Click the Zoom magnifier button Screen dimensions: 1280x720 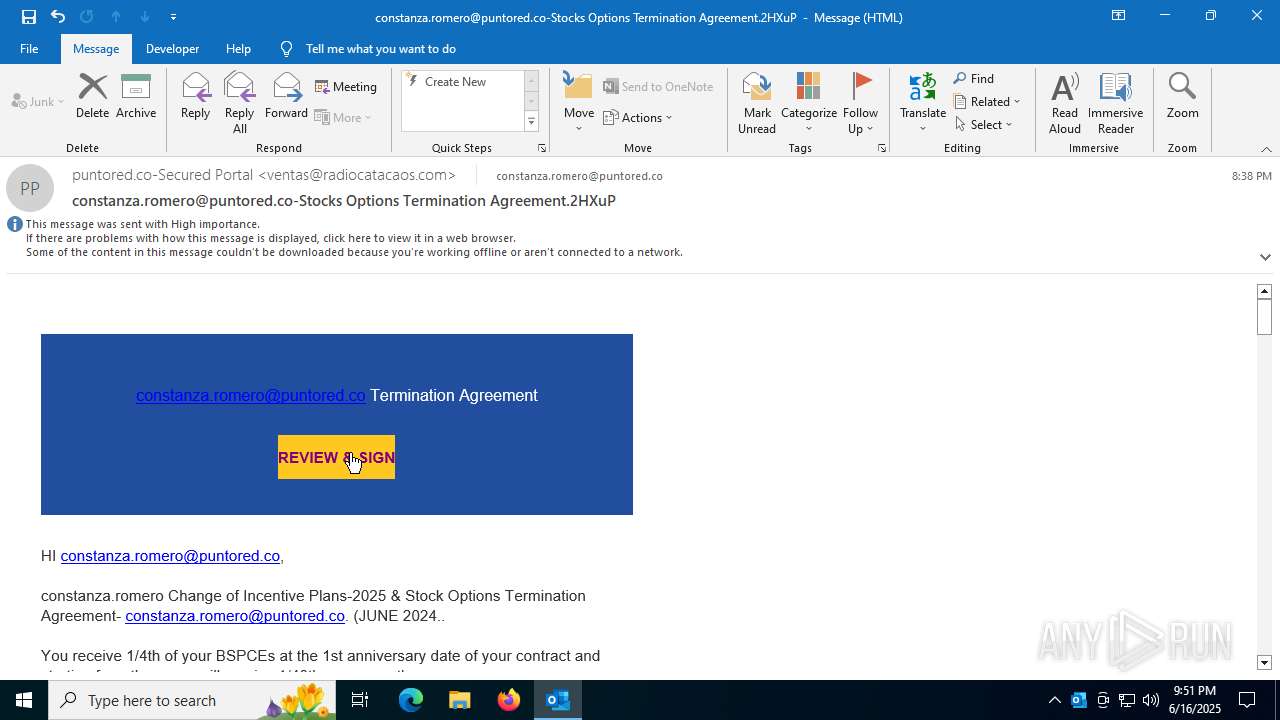(x=1182, y=97)
